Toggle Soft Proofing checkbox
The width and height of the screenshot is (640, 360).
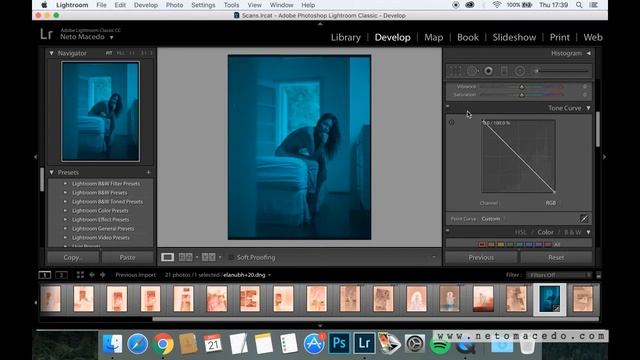(x=231, y=257)
